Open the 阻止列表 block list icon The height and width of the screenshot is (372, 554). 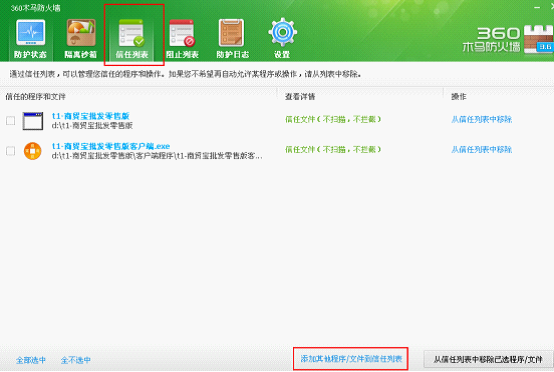182,39
